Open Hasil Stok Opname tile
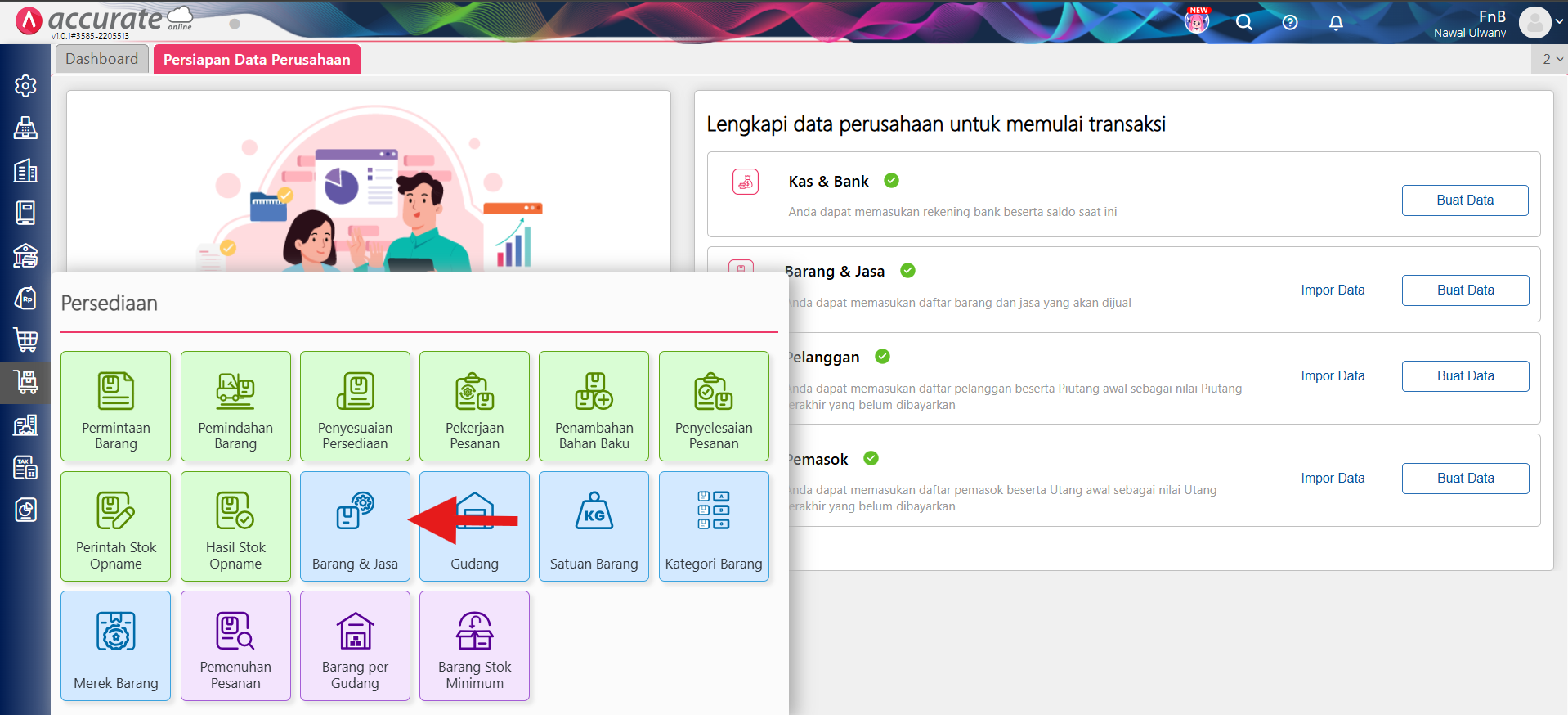This screenshot has height=715, width=1568. (235, 526)
